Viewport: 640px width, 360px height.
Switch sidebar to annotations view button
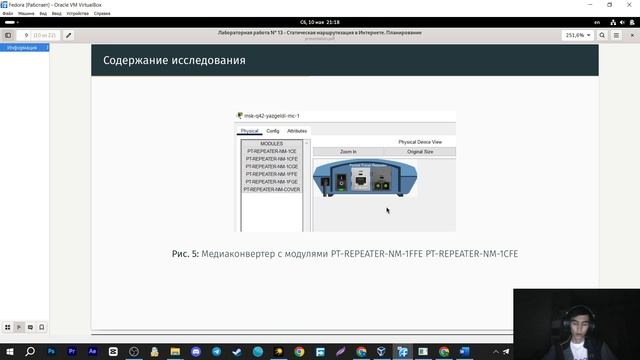[30, 327]
